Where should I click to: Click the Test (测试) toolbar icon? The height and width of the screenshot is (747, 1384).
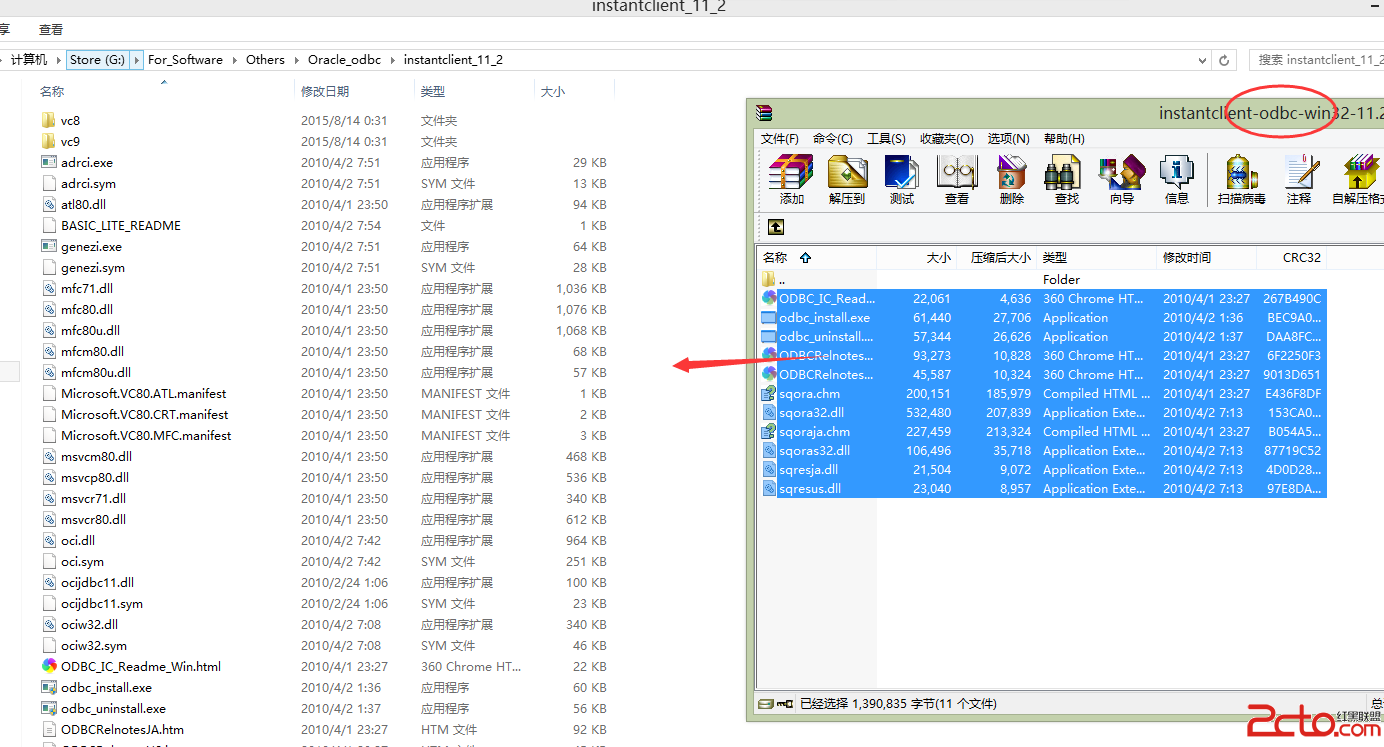(x=902, y=173)
